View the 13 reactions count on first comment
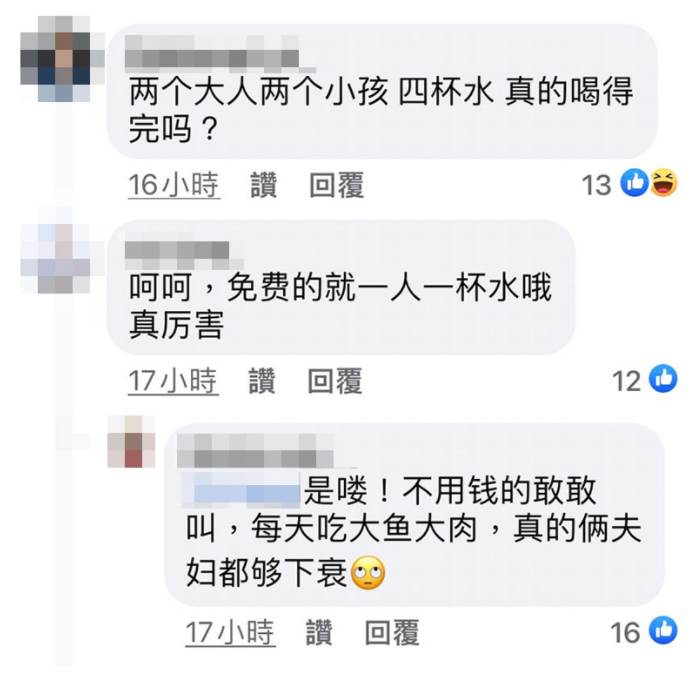Image resolution: width=691 pixels, height=679 pixels. click(596, 185)
